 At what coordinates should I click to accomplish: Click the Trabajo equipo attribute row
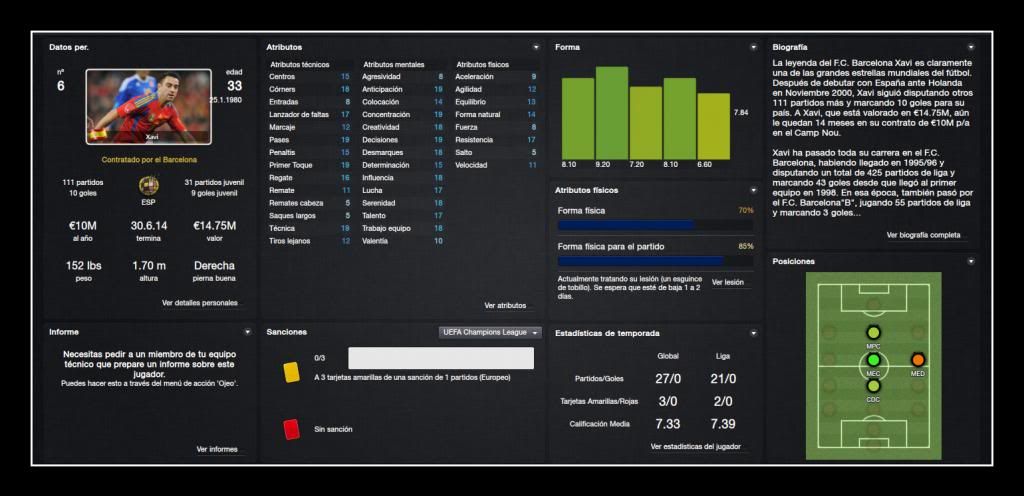pyautogui.click(x=403, y=228)
